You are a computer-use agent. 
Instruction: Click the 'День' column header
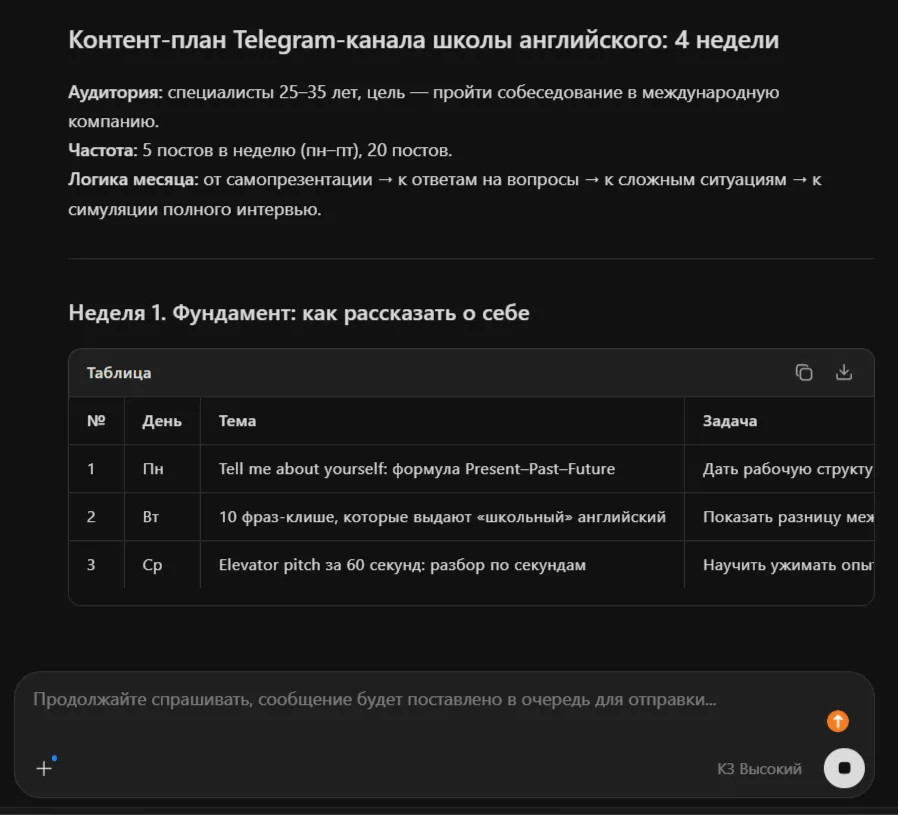[162, 421]
